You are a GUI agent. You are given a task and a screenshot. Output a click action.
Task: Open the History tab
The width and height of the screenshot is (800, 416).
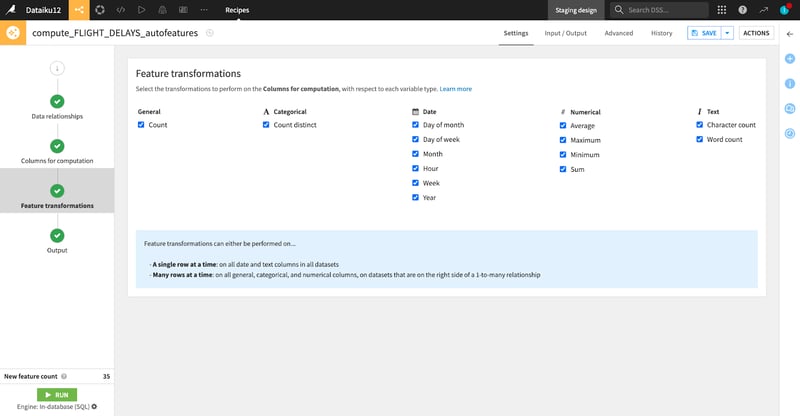pos(661,33)
